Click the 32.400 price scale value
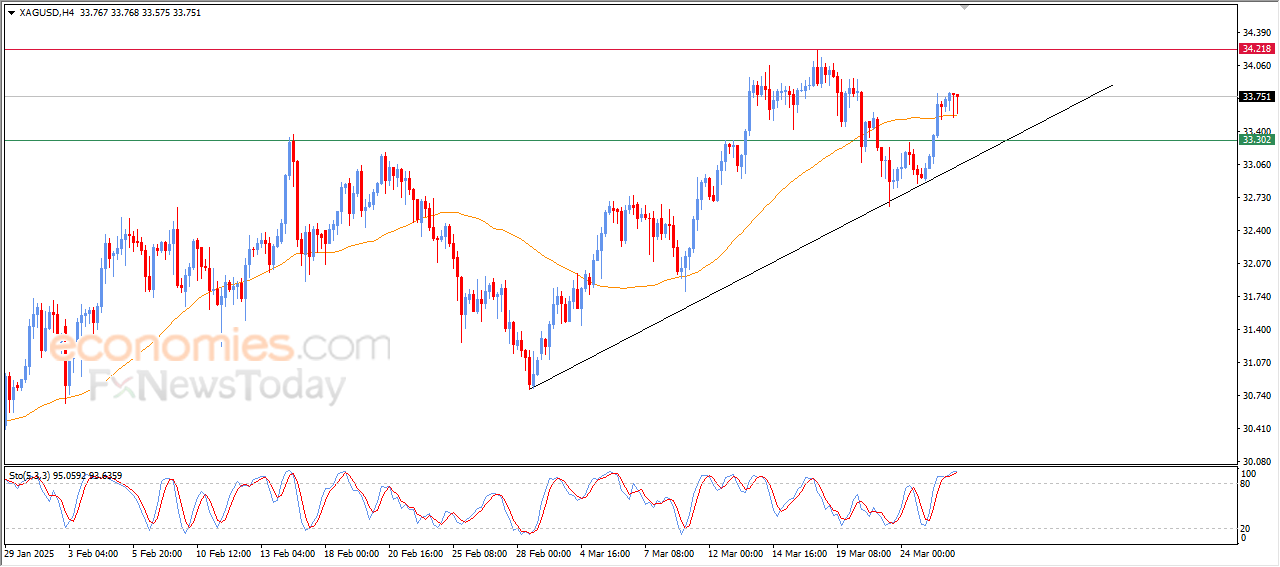 point(1255,231)
